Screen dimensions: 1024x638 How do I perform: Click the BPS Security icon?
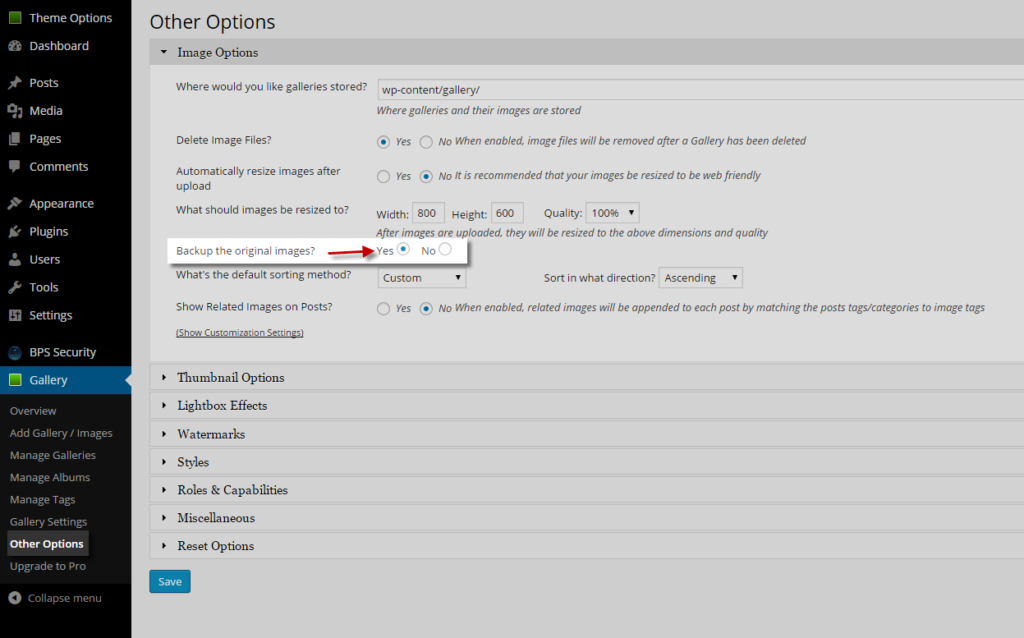click(x=15, y=353)
